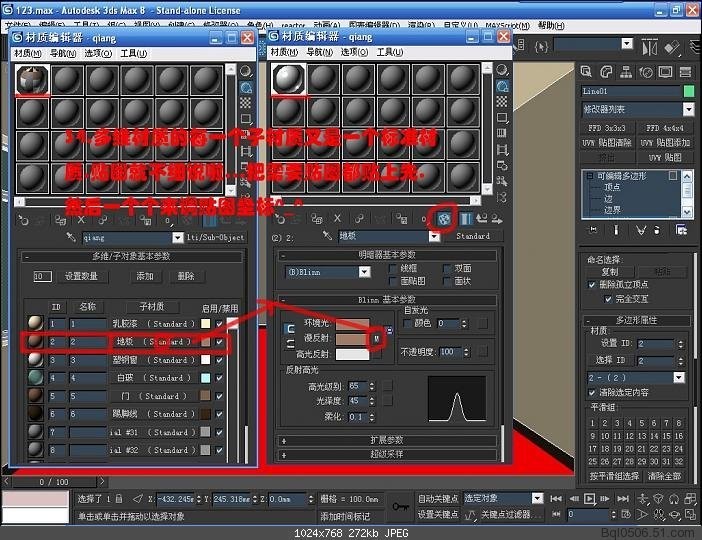The width and height of the screenshot is (702, 540).
Task: Assign Material to Selection in Standard material editor
Action: tap(317, 219)
